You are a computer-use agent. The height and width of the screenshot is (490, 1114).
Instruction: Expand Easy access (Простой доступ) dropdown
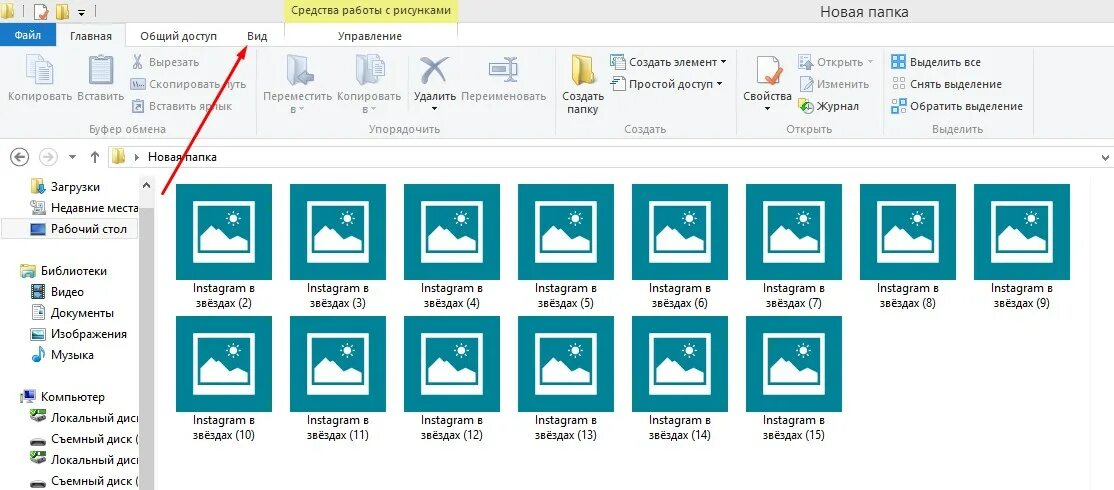[719, 85]
